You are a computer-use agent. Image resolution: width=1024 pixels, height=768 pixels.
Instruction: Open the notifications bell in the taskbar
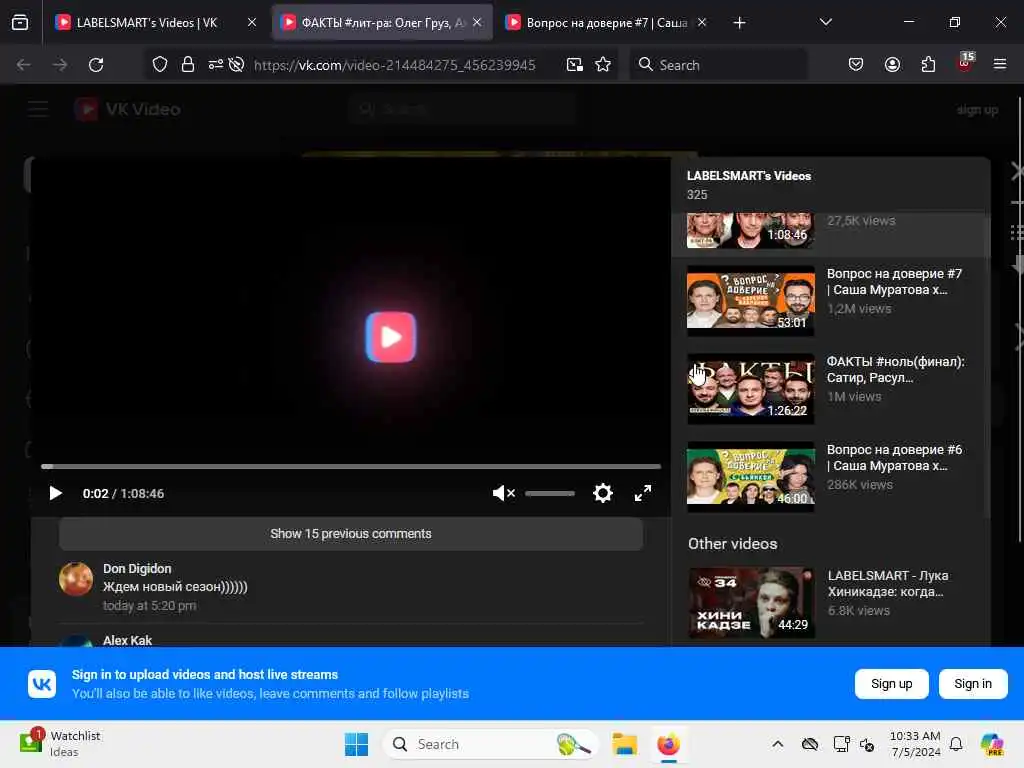click(x=956, y=744)
